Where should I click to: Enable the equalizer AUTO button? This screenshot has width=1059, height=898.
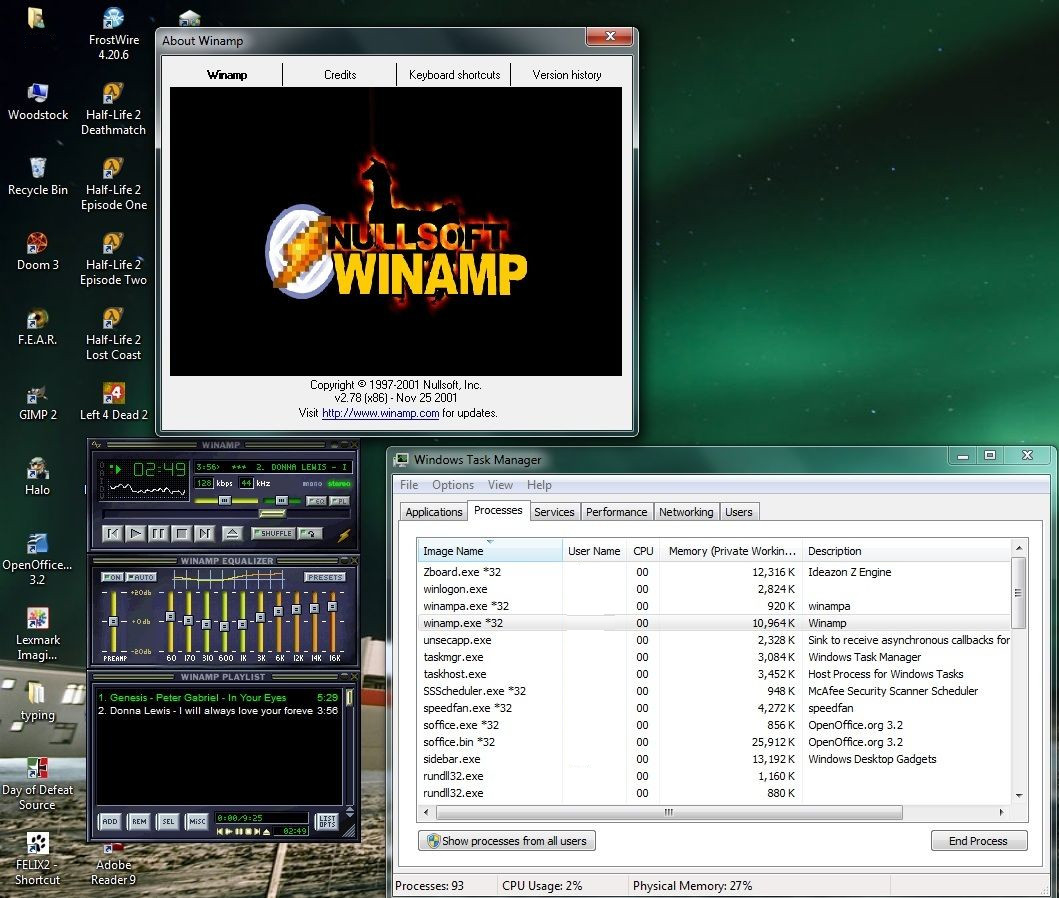tap(142, 577)
